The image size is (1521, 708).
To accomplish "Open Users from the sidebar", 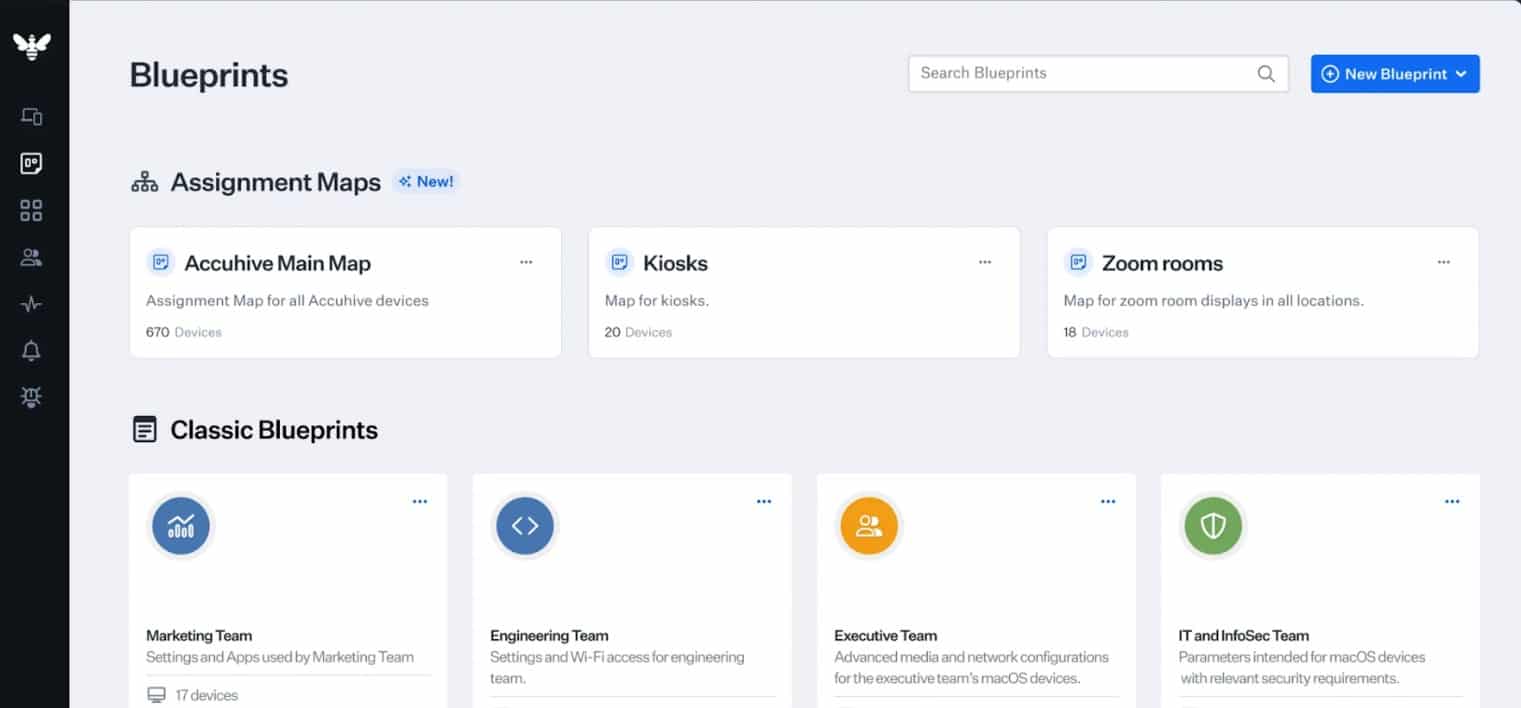I will (32, 257).
